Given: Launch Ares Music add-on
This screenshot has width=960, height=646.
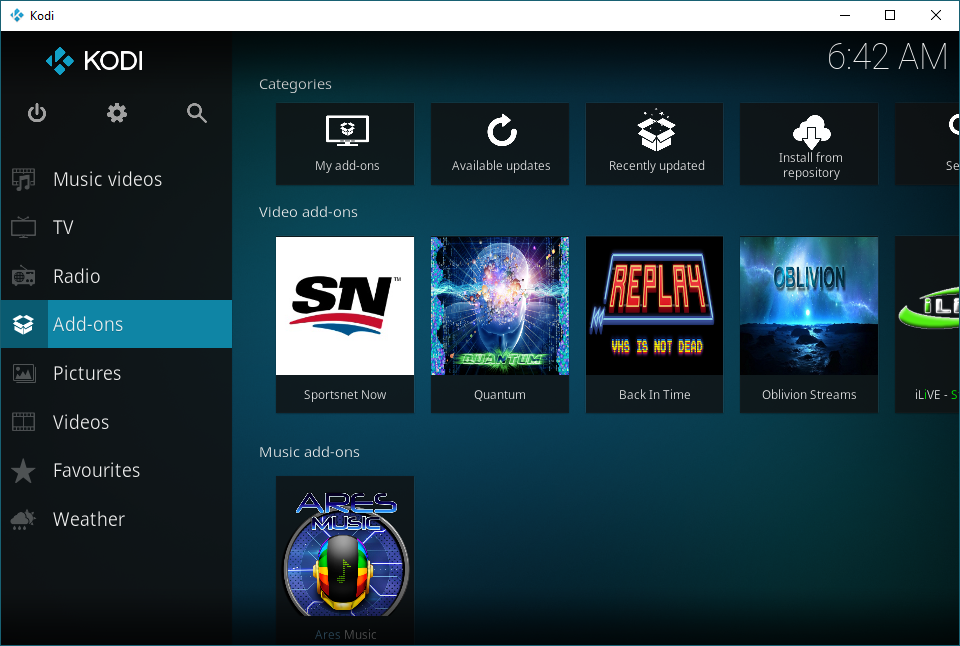Looking at the screenshot, I should 345,560.
